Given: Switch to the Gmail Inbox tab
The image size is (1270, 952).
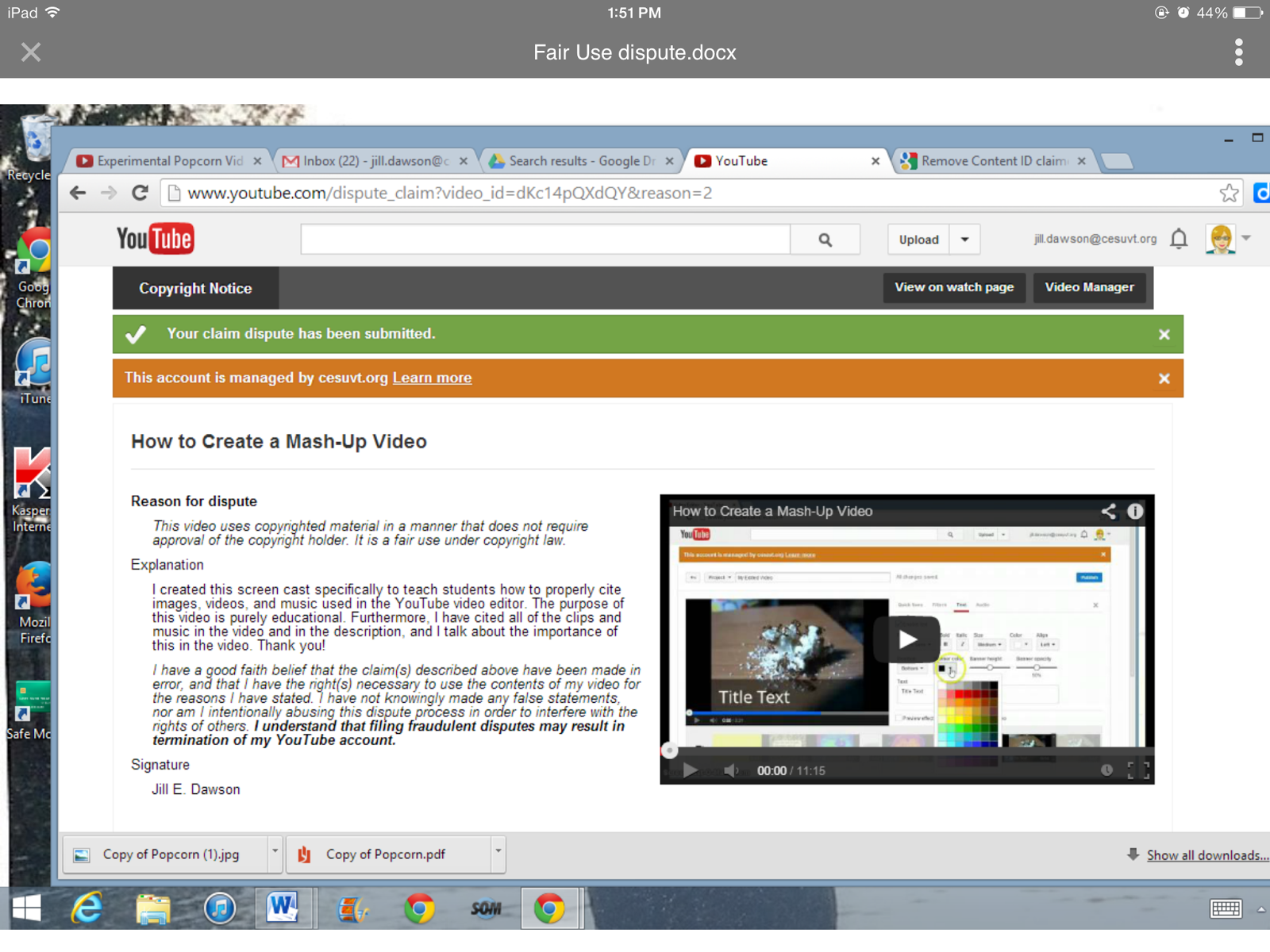Looking at the screenshot, I should point(374,161).
